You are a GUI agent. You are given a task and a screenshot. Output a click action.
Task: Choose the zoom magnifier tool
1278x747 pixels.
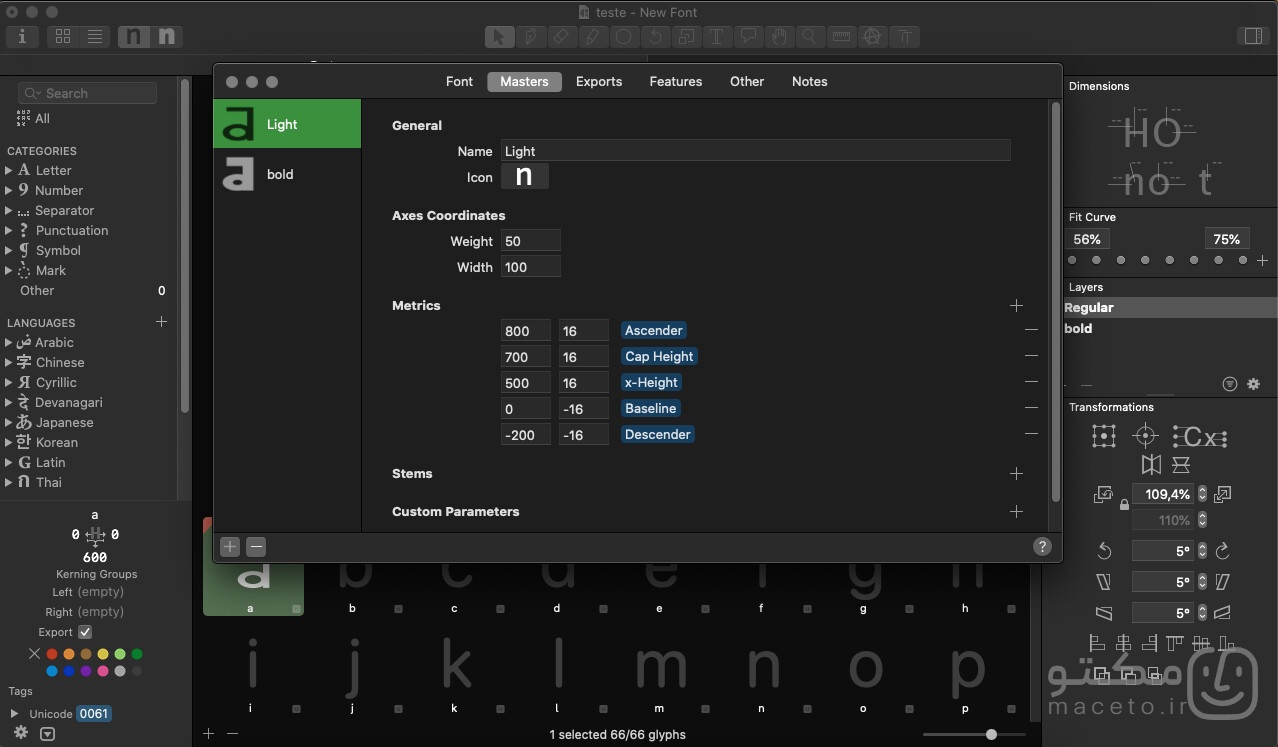(x=810, y=37)
